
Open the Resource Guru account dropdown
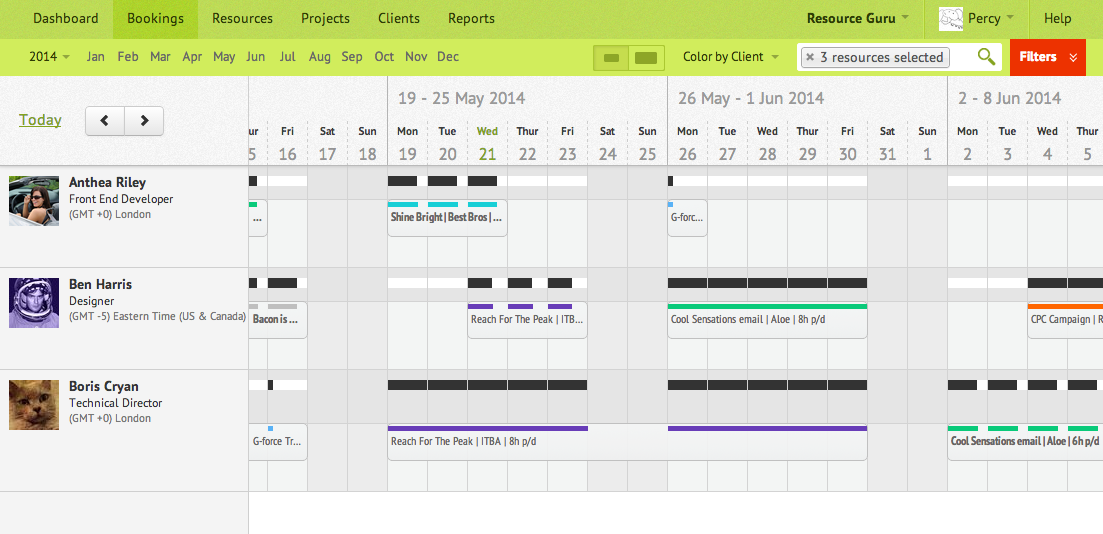coord(857,19)
